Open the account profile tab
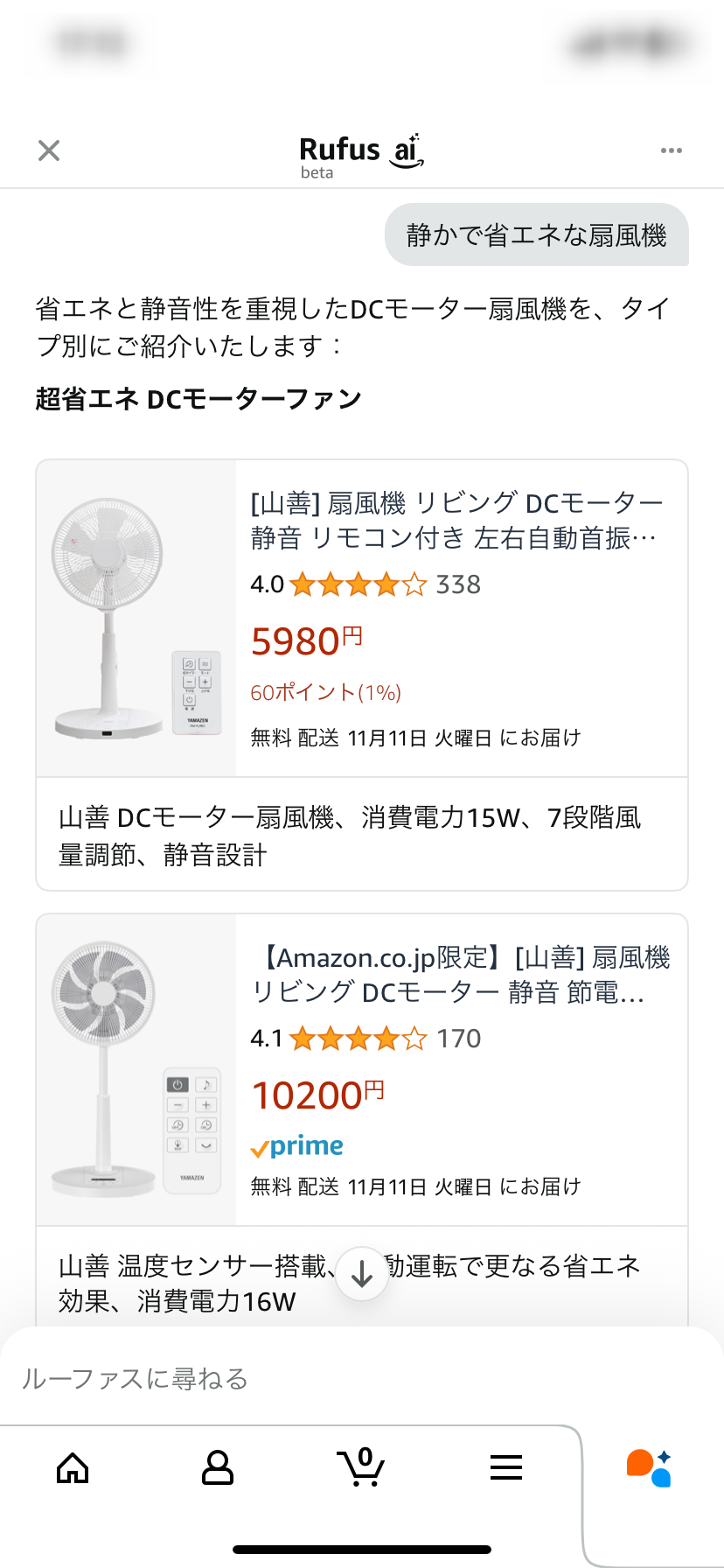The image size is (724, 1568). [217, 1467]
